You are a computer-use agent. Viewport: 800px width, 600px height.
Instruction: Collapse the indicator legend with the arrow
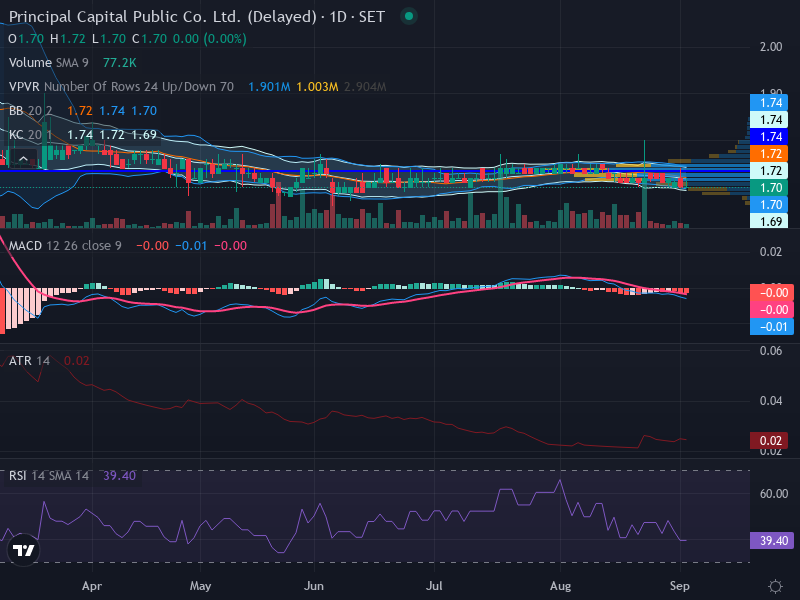[23, 159]
